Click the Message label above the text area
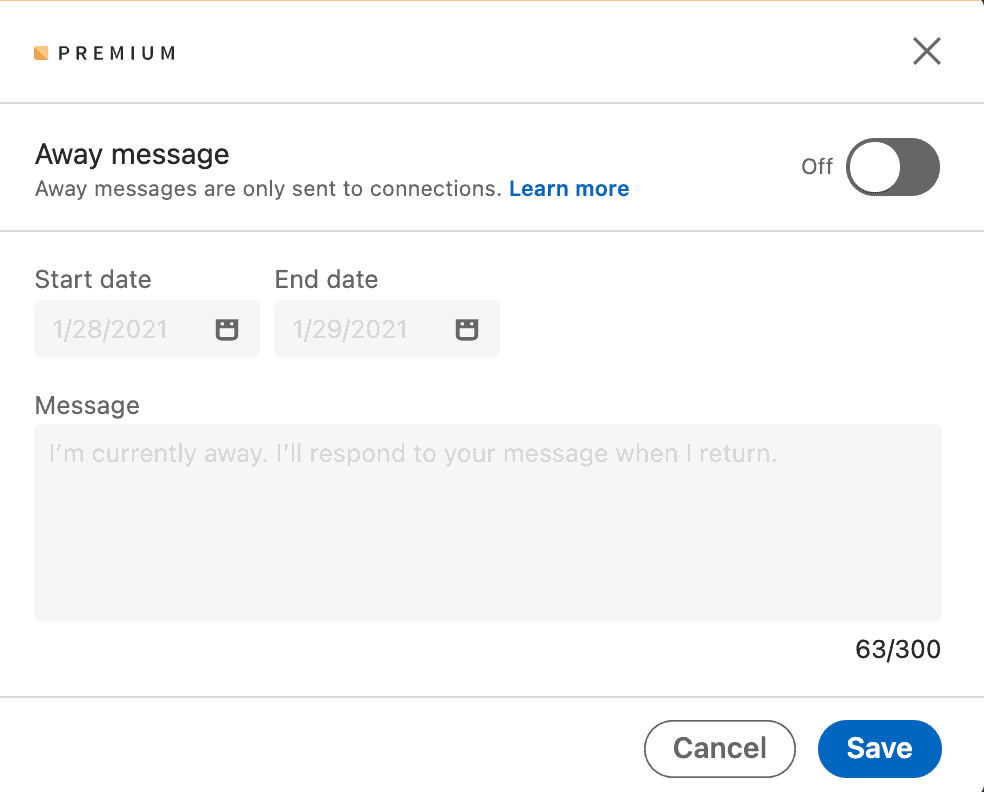Viewport: 984px width, 792px height. 87,405
